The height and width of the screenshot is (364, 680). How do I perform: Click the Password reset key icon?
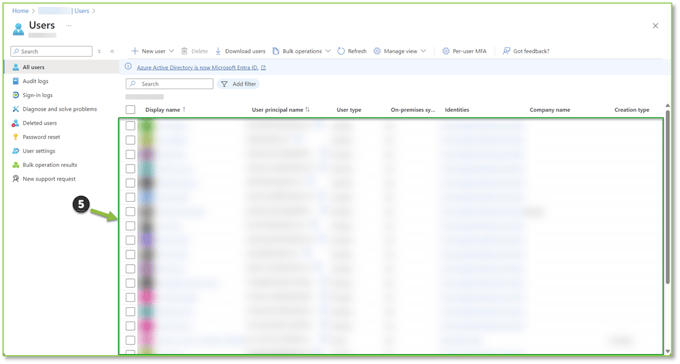16,137
